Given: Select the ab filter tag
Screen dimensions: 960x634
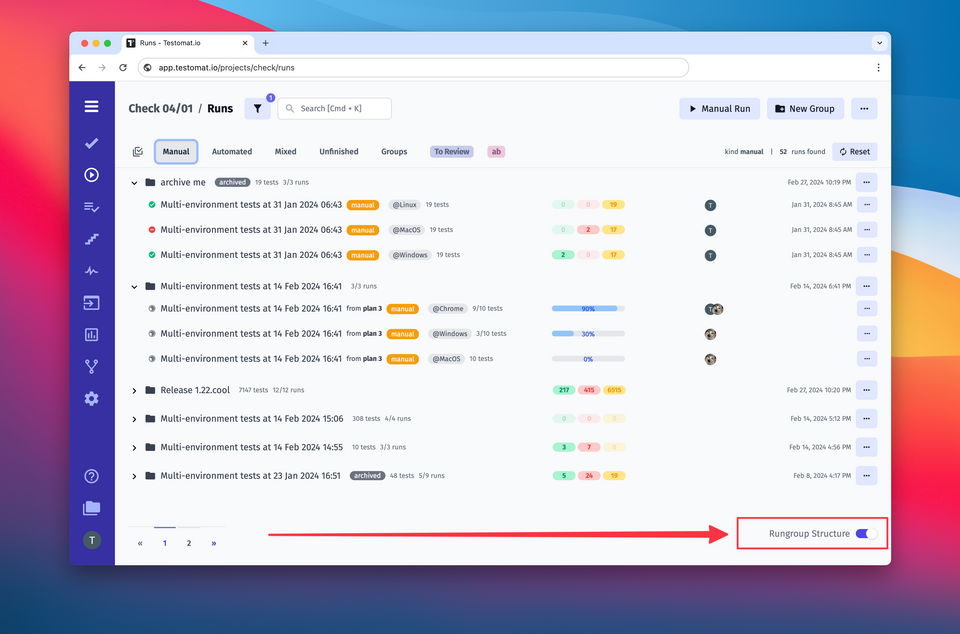Looking at the screenshot, I should point(496,152).
